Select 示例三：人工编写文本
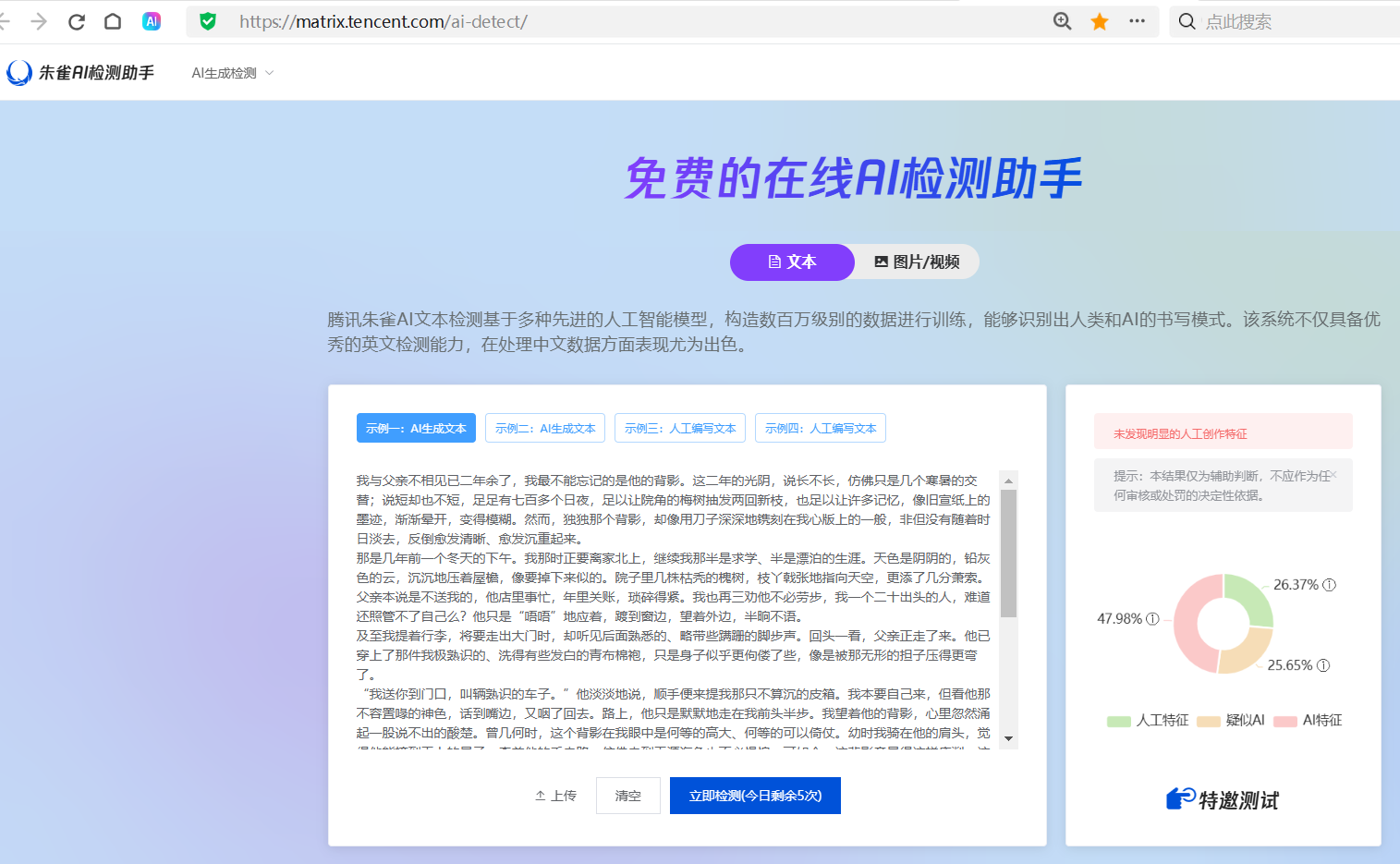The width and height of the screenshot is (1400, 864). coord(680,428)
